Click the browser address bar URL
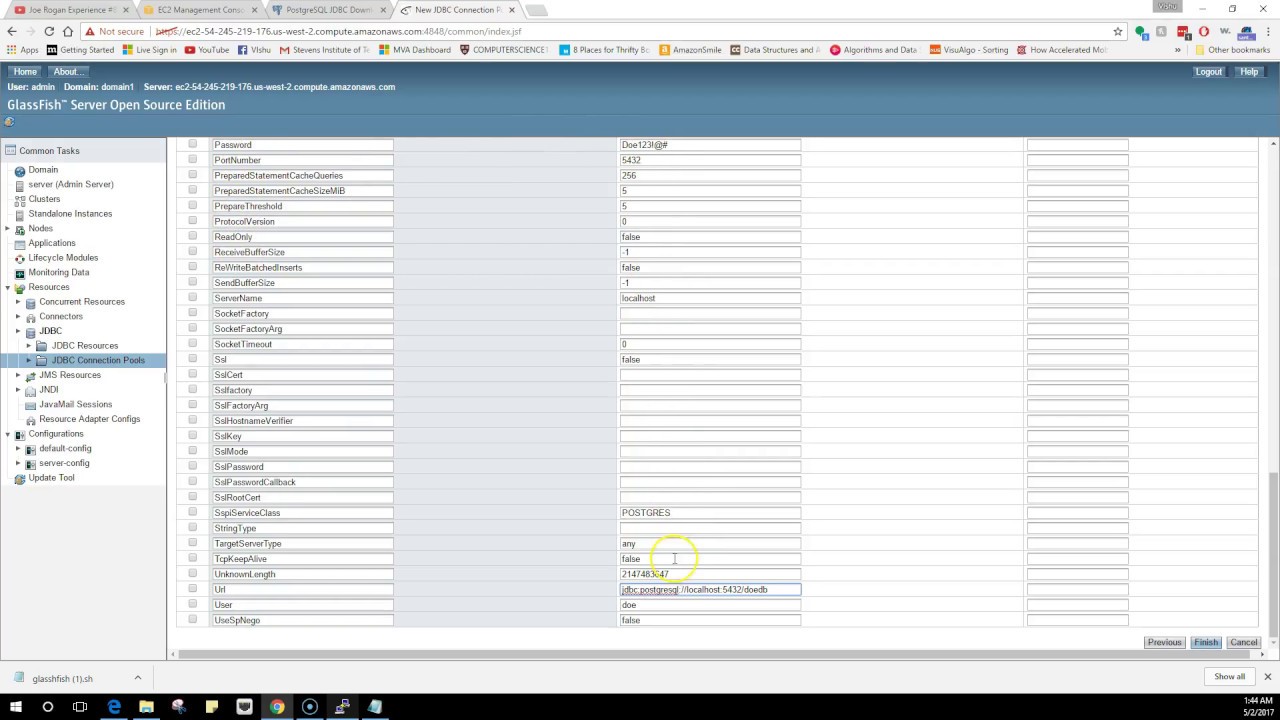 click(x=340, y=31)
